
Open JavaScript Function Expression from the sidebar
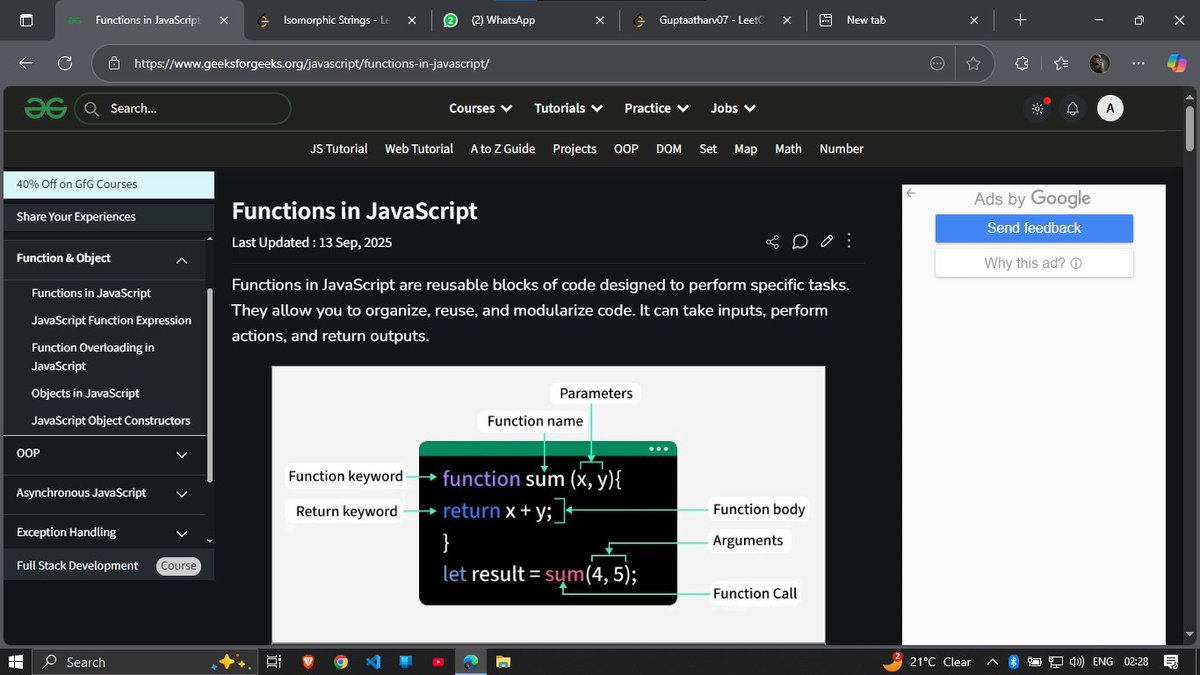pos(111,320)
